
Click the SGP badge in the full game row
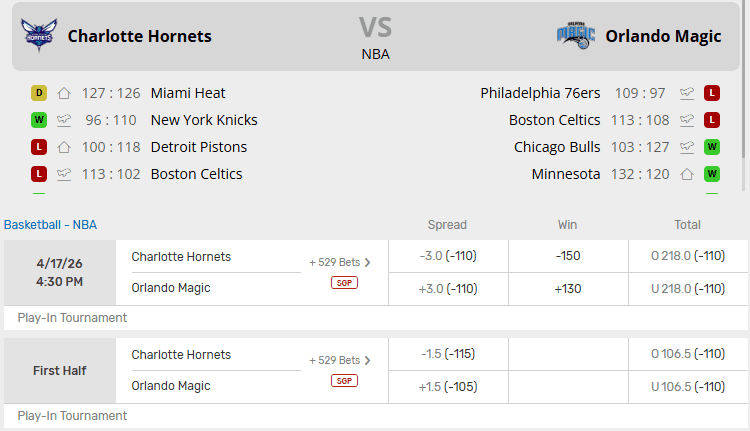344,282
